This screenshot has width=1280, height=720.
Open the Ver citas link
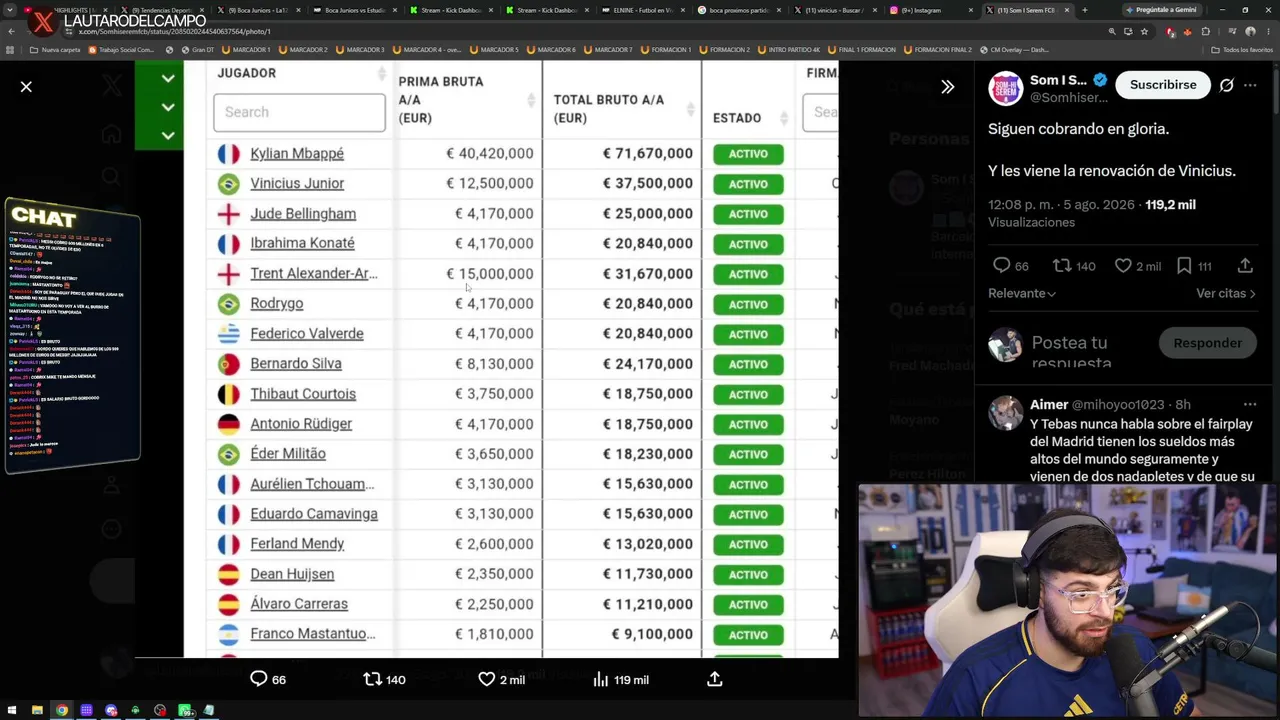pos(1225,293)
